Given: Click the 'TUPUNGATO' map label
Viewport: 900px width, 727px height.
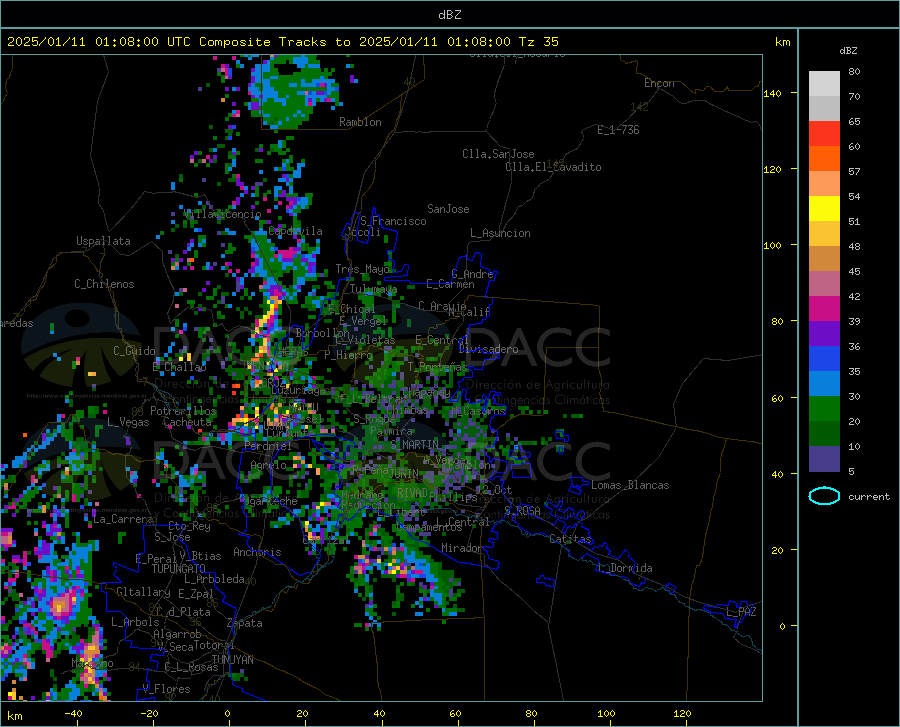Looking at the screenshot, I should 179,569.
